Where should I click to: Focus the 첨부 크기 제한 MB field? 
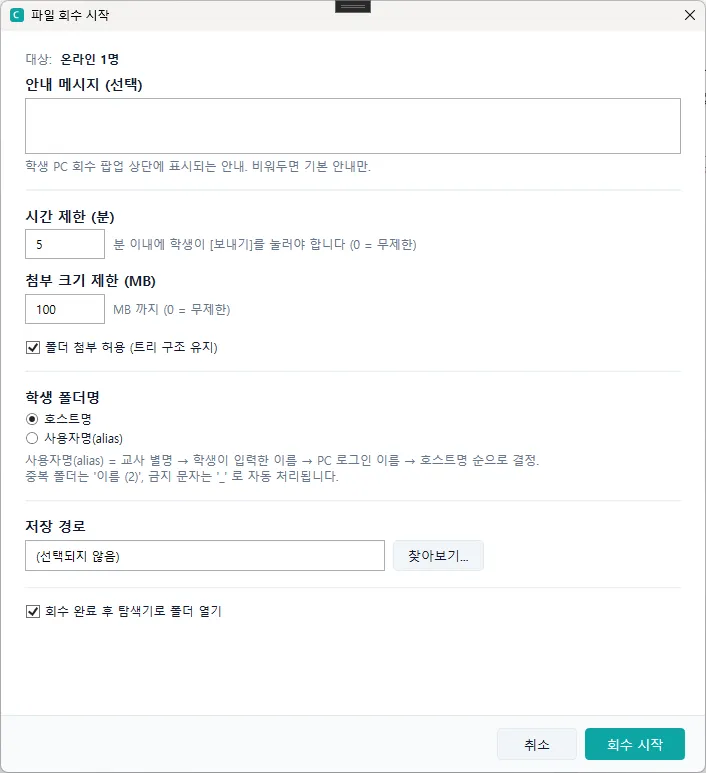coord(65,309)
